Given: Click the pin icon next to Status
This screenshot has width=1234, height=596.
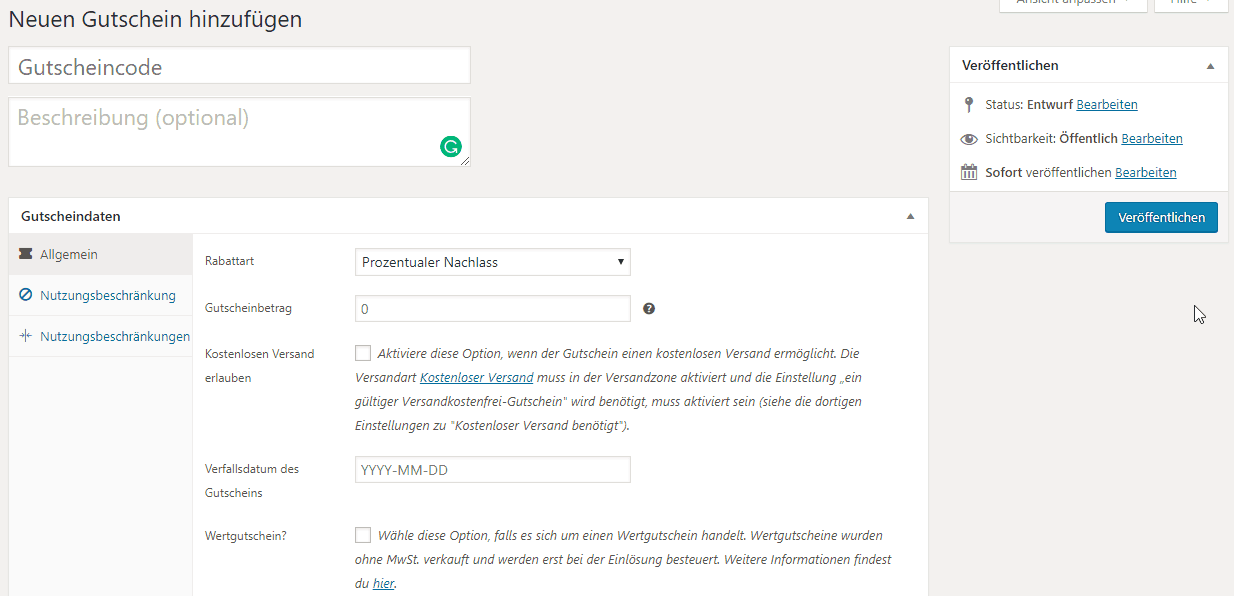Looking at the screenshot, I should (x=969, y=104).
